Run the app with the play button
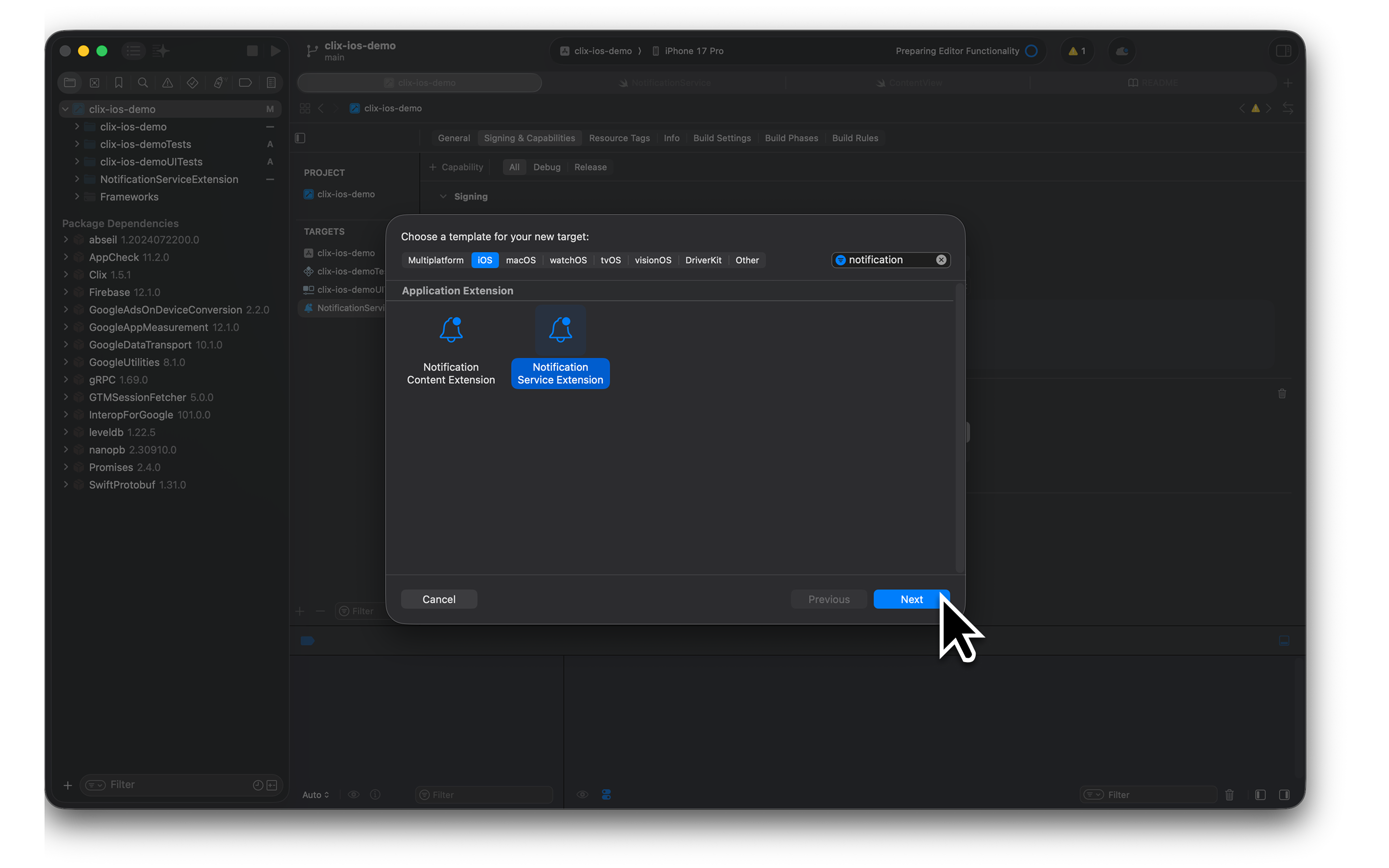This screenshot has width=1389, height=868. click(275, 51)
